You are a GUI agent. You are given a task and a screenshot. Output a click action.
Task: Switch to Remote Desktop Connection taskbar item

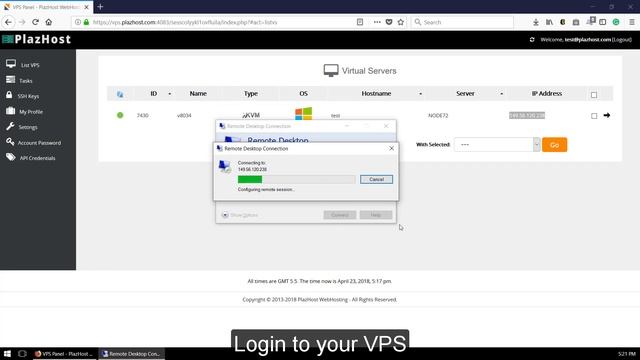[x=131, y=354]
